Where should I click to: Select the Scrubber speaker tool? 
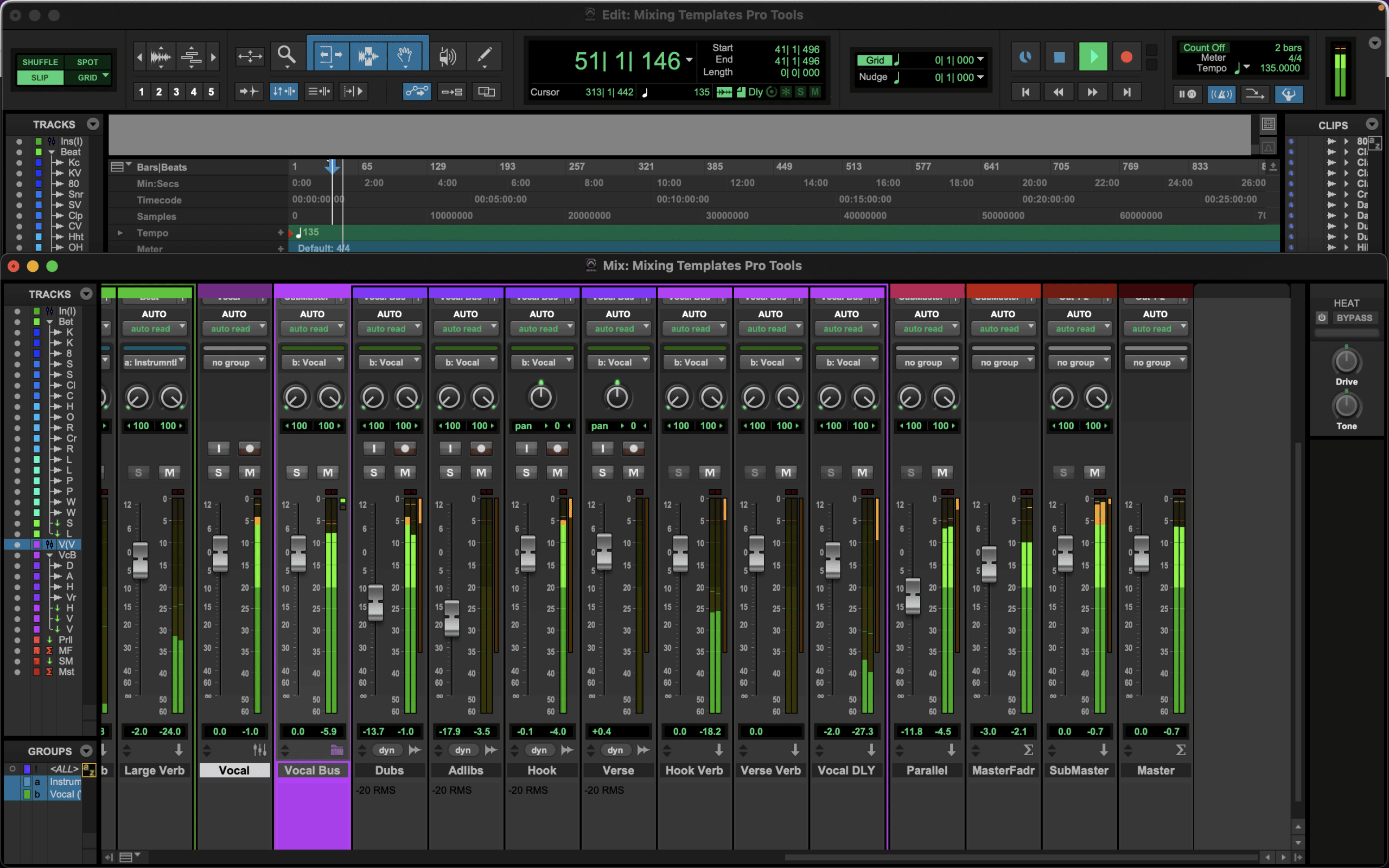[447, 56]
